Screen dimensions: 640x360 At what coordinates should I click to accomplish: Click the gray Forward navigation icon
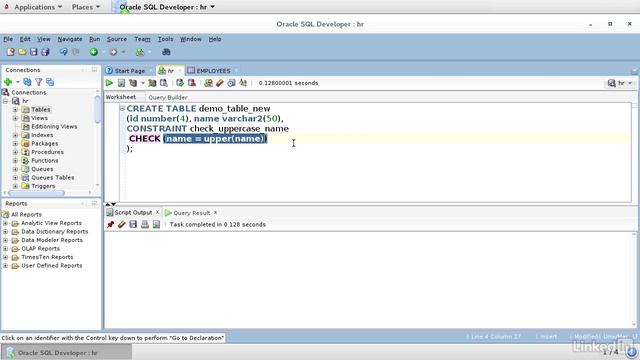coord(113,52)
